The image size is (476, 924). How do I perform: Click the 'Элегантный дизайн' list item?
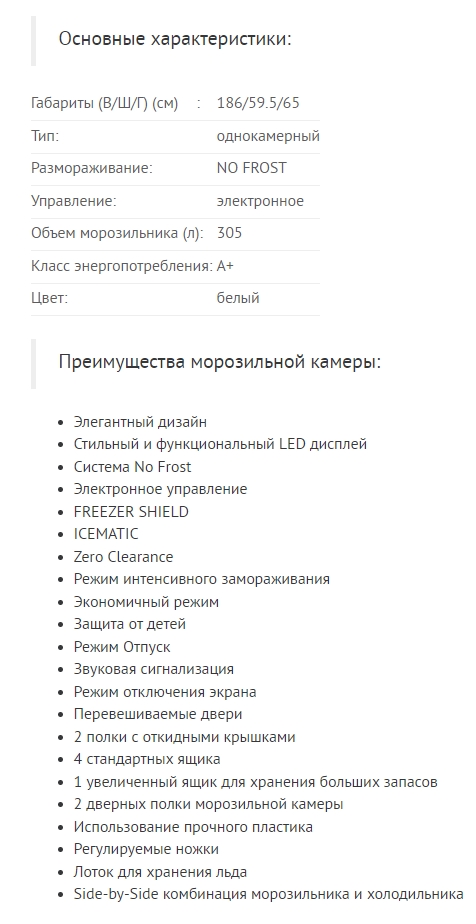click(140, 422)
